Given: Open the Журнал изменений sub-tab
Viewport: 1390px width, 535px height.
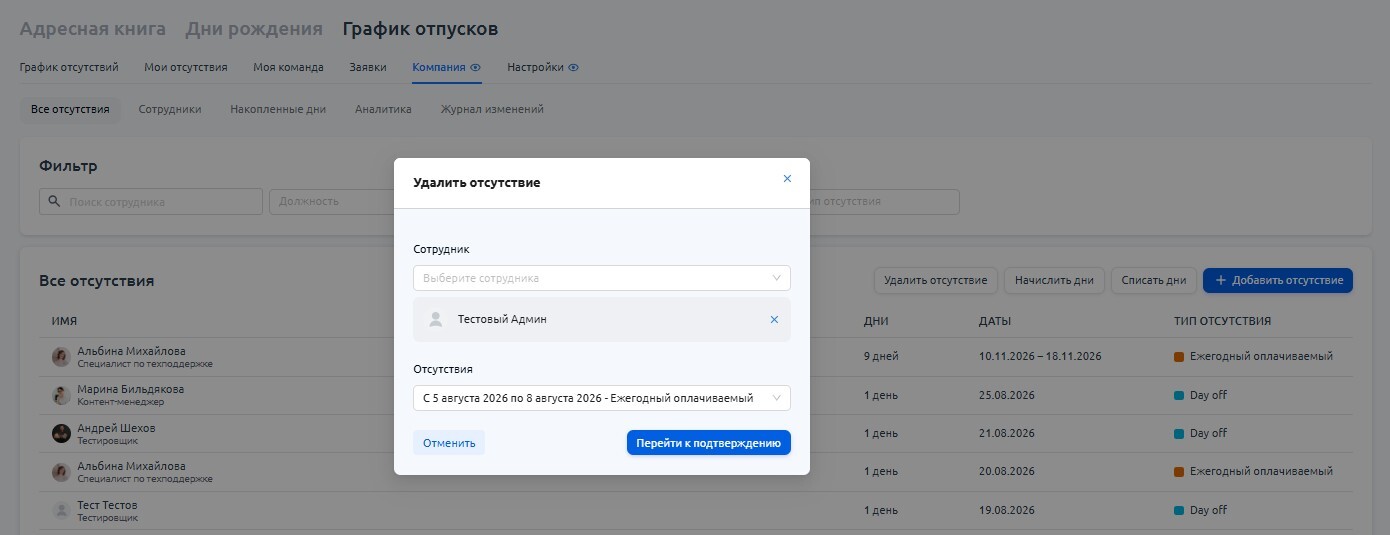Looking at the screenshot, I should pyautogui.click(x=492, y=109).
